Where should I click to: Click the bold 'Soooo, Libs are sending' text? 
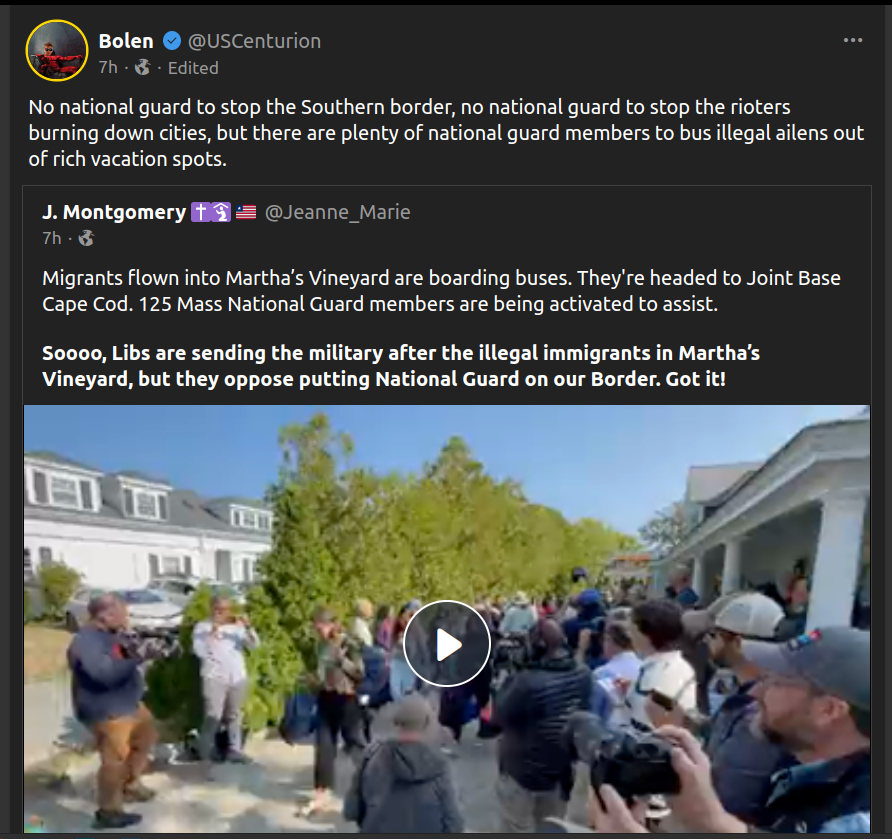401,366
